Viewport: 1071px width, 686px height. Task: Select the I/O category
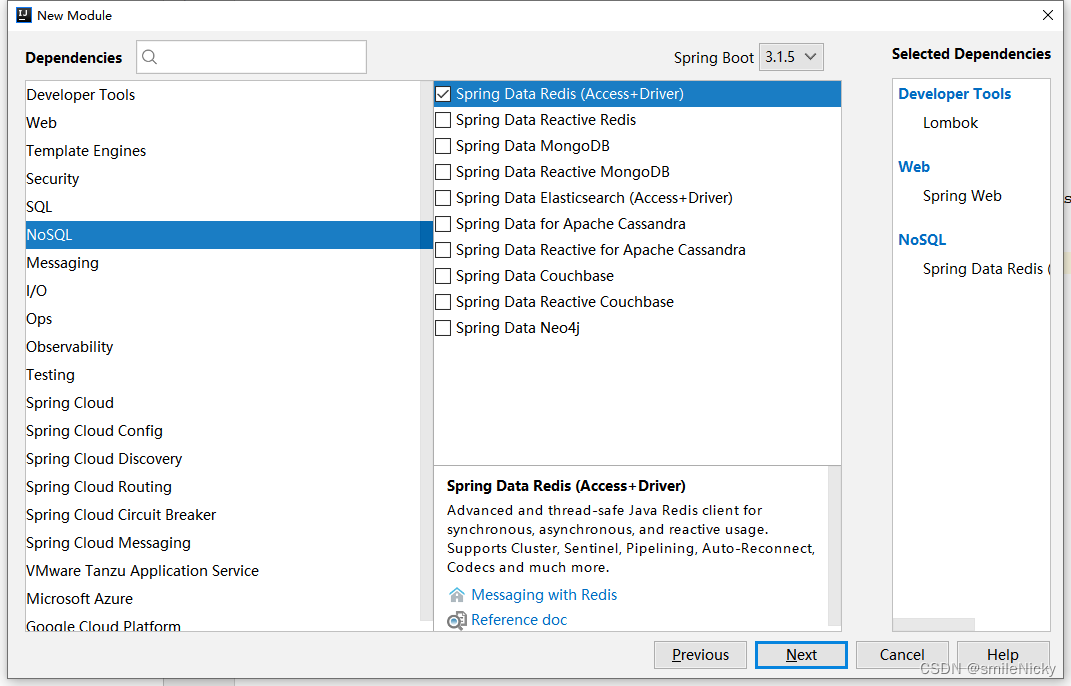[223, 291]
